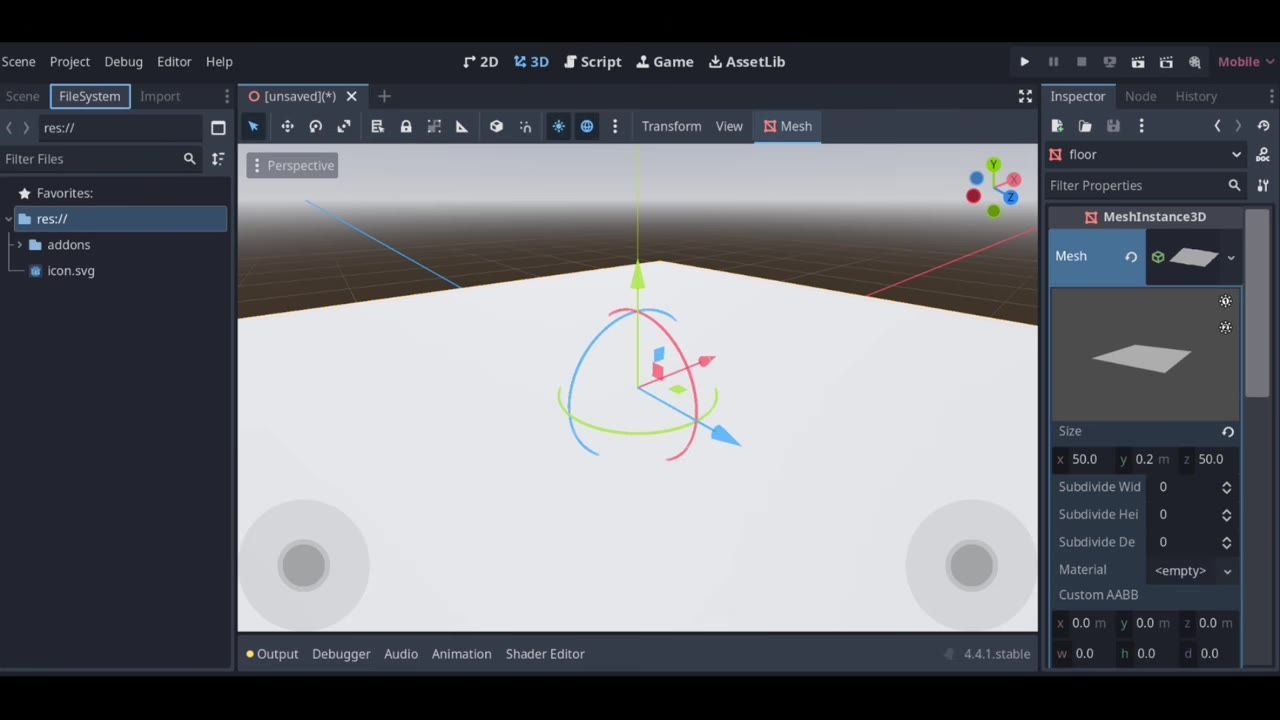1280x720 pixels.
Task: Switch to the Script workspace
Action: pos(593,62)
